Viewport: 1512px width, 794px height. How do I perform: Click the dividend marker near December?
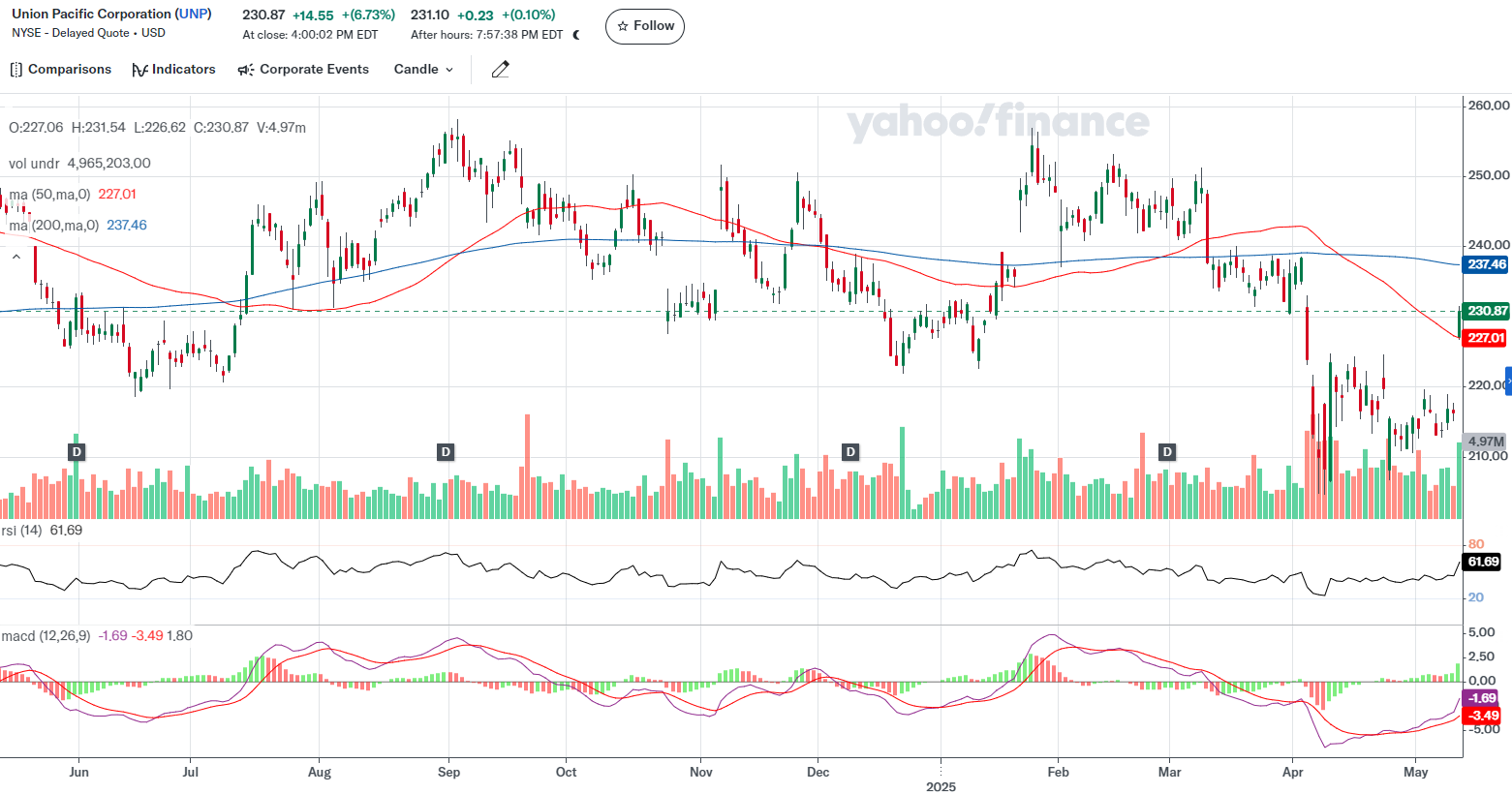coord(850,451)
